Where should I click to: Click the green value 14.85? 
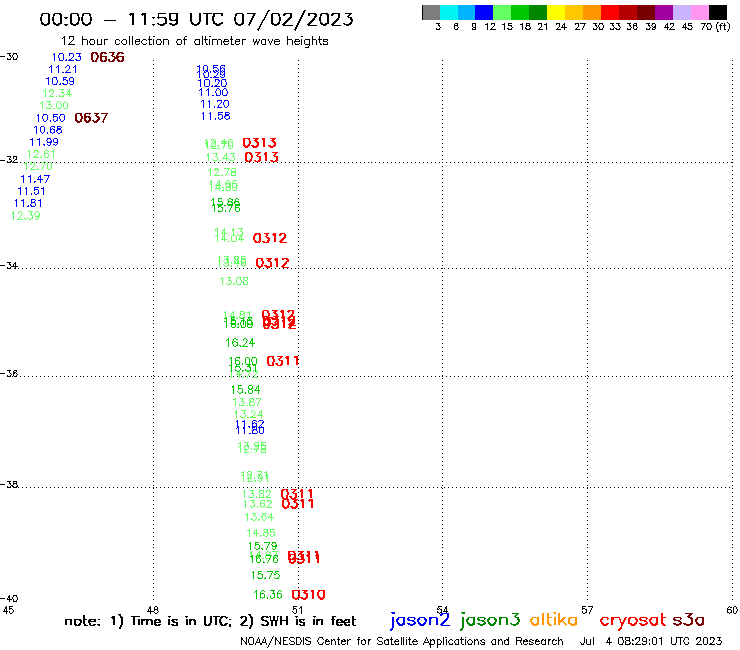point(261,533)
